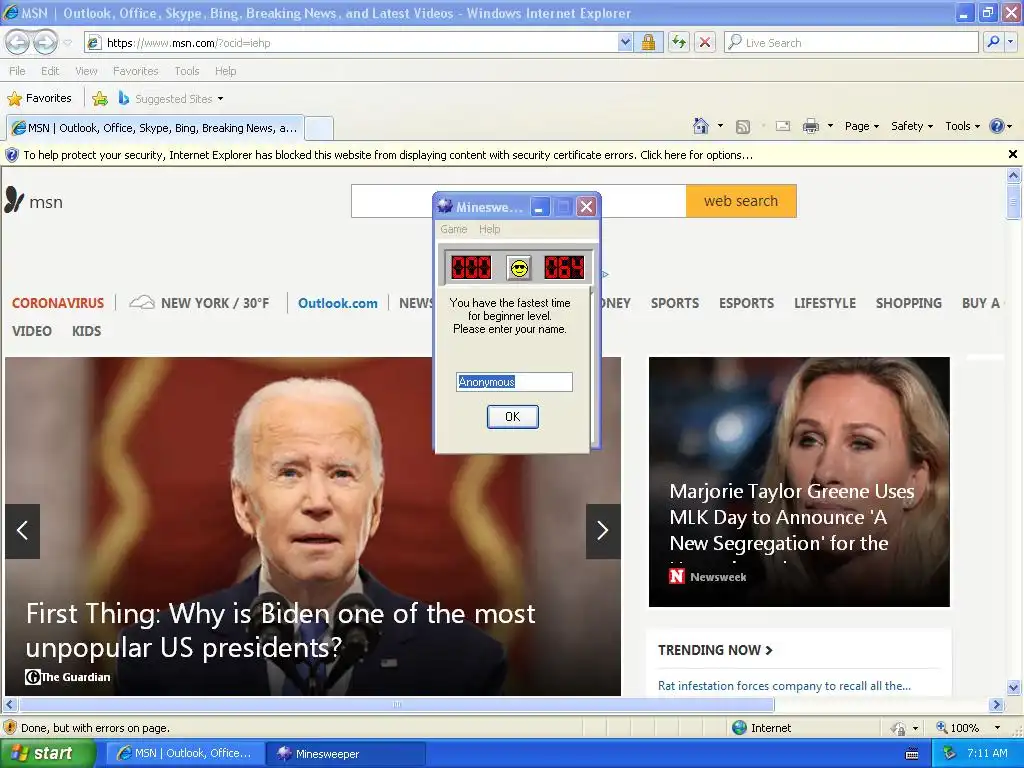The height and width of the screenshot is (768, 1024).
Task: Open the Tools command bar dropdown
Action: click(x=963, y=126)
